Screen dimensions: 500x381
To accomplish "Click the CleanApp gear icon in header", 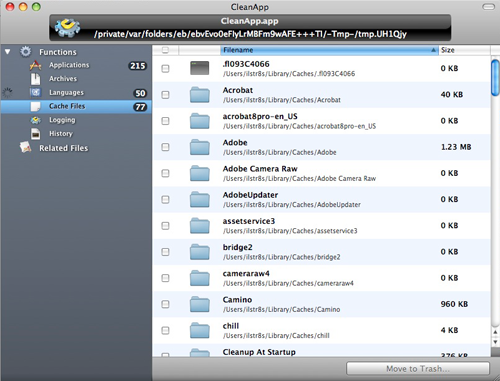I will (67, 28).
